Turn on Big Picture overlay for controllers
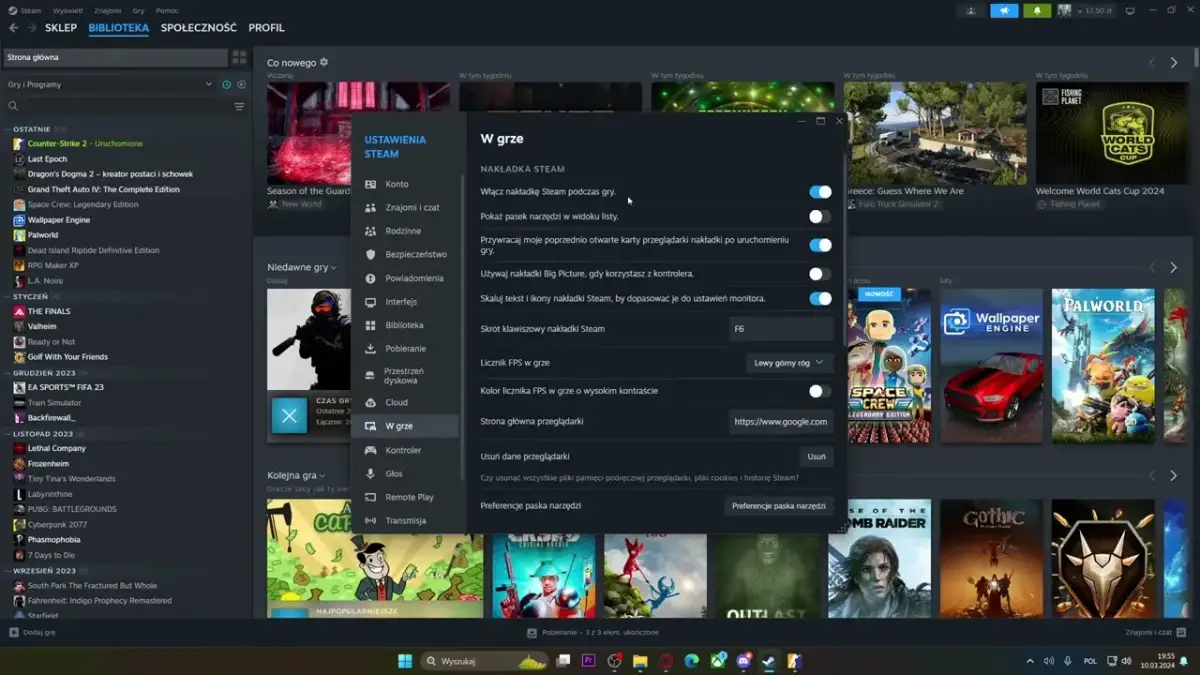This screenshot has width=1200, height=675. click(818, 273)
